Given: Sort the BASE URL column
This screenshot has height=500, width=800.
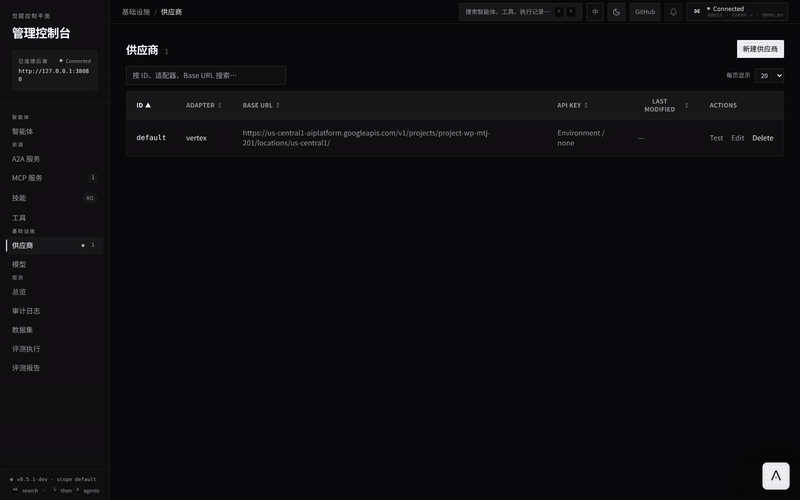Looking at the screenshot, I should pos(278,105).
